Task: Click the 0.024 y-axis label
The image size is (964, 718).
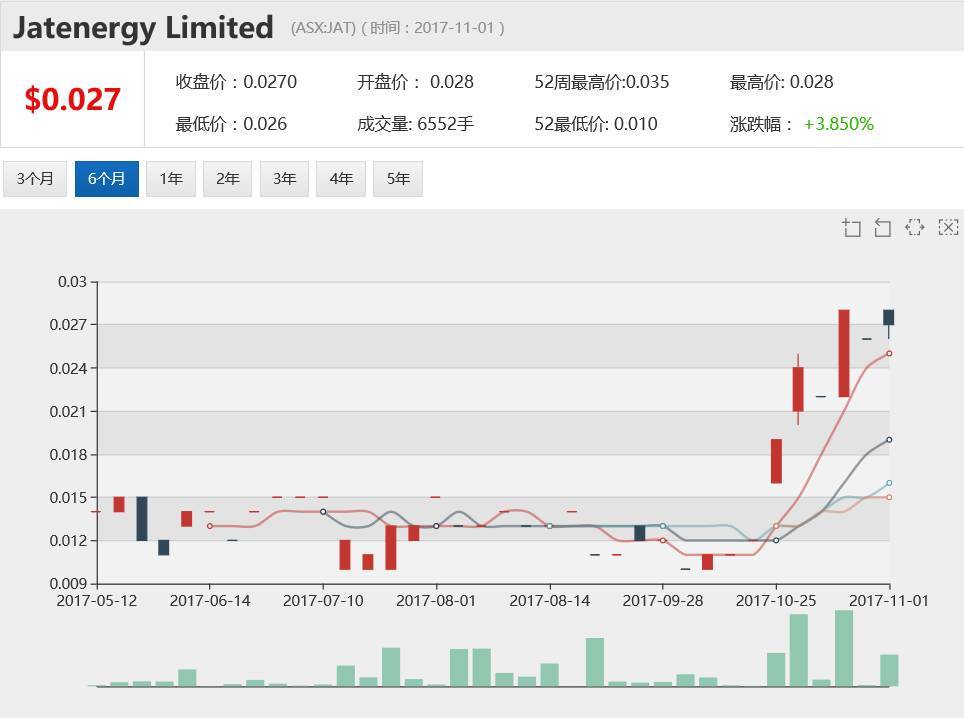Action: 68,368
